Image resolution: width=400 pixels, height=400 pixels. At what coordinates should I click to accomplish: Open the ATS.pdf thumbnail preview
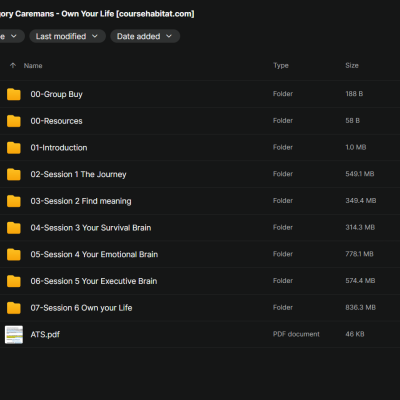pyautogui.click(x=14, y=334)
